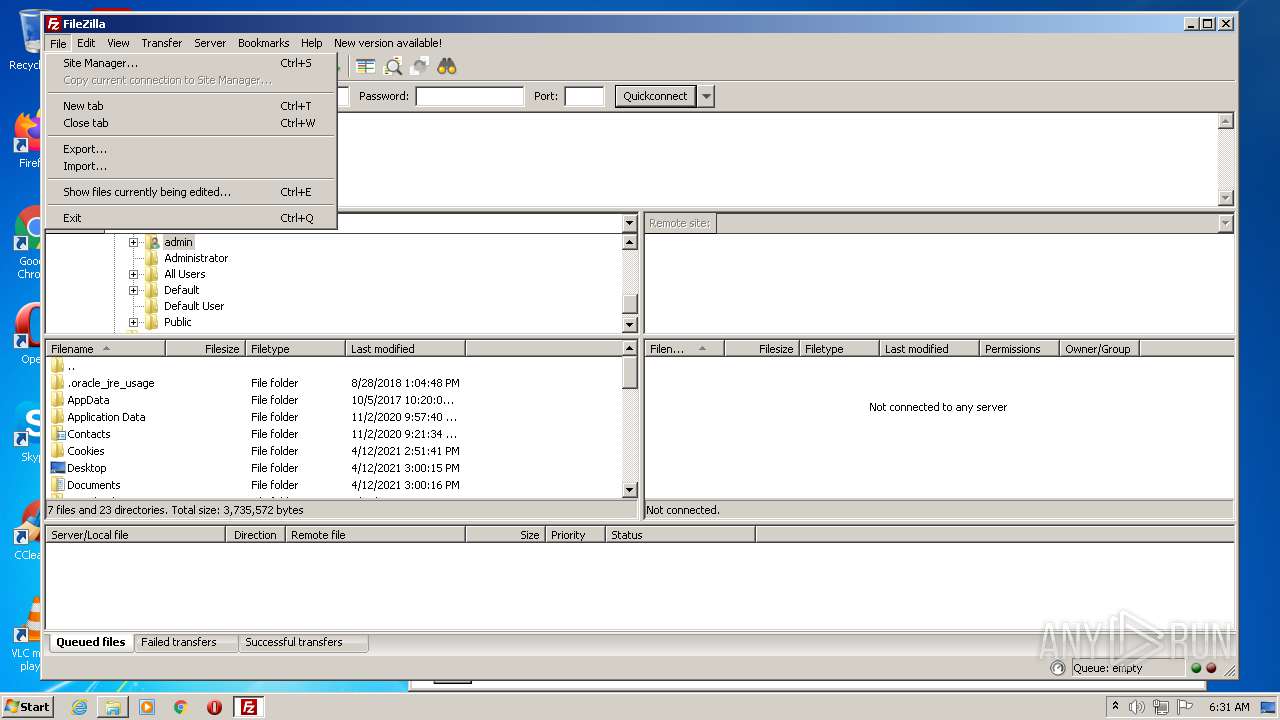Open the Server menu
The image size is (1280, 720).
(x=210, y=43)
